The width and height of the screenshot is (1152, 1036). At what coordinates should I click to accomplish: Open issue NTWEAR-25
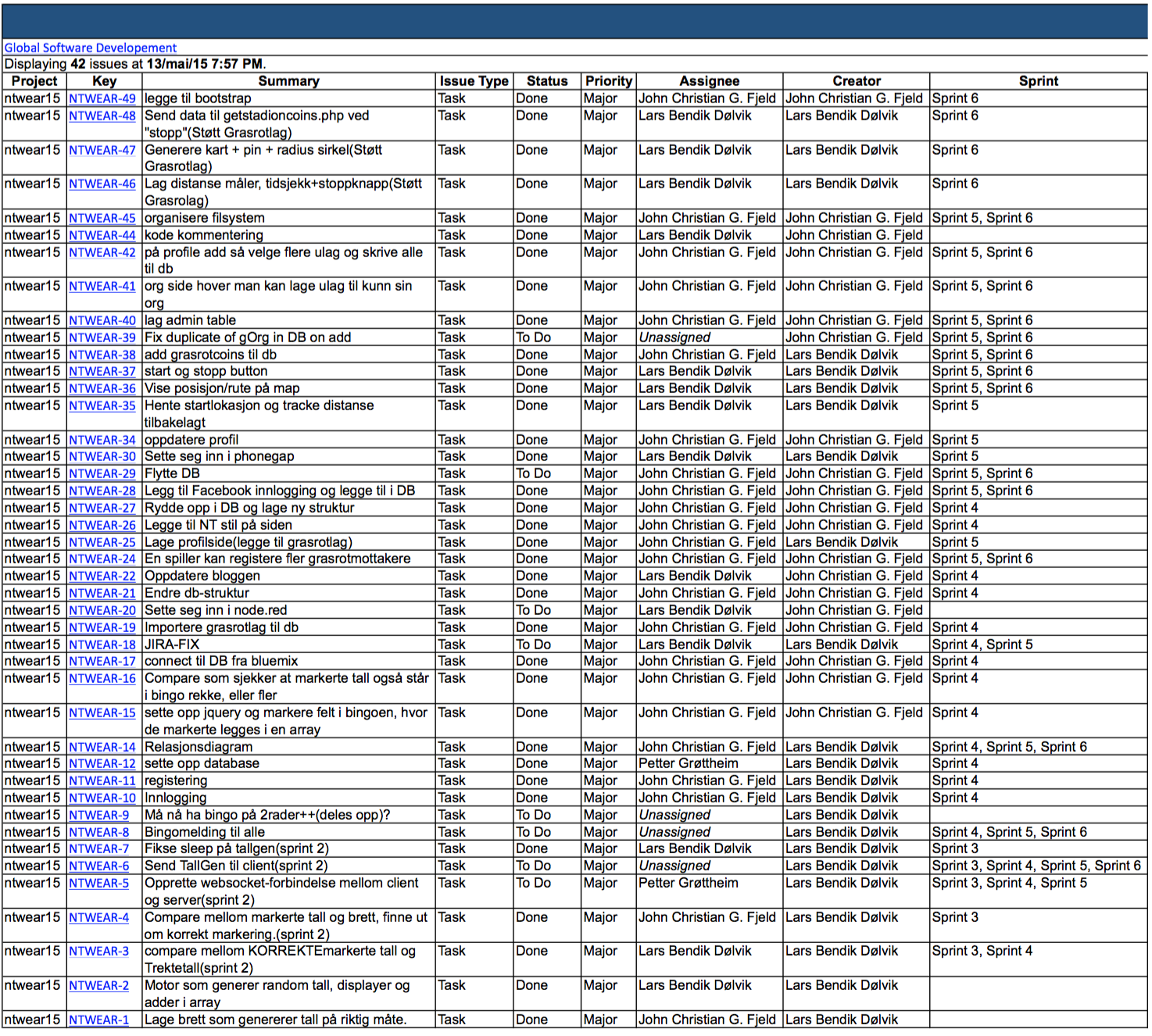pos(102,542)
